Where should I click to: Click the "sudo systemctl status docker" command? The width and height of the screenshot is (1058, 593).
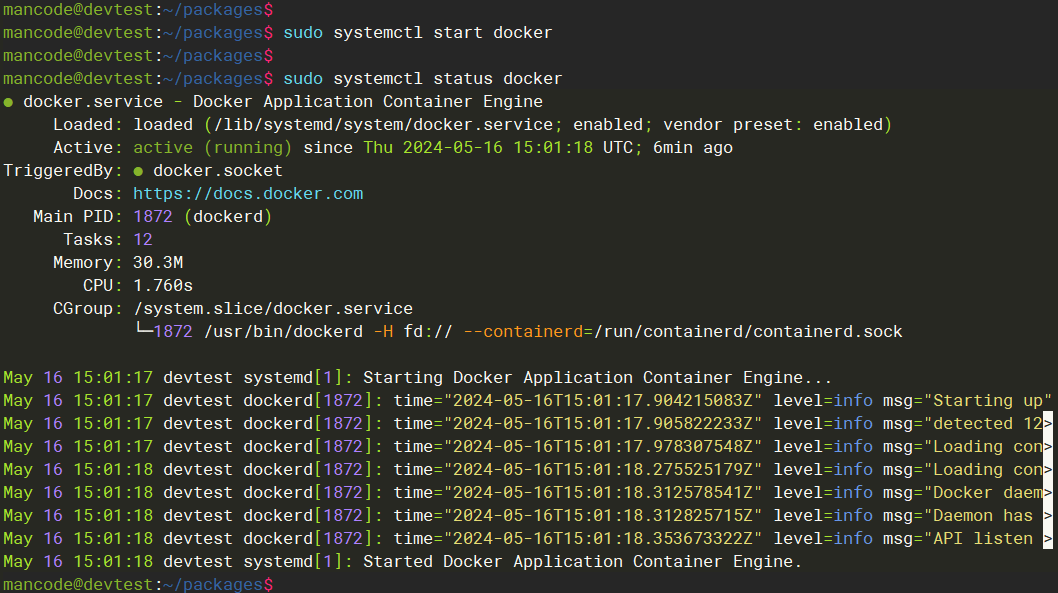[422, 79]
